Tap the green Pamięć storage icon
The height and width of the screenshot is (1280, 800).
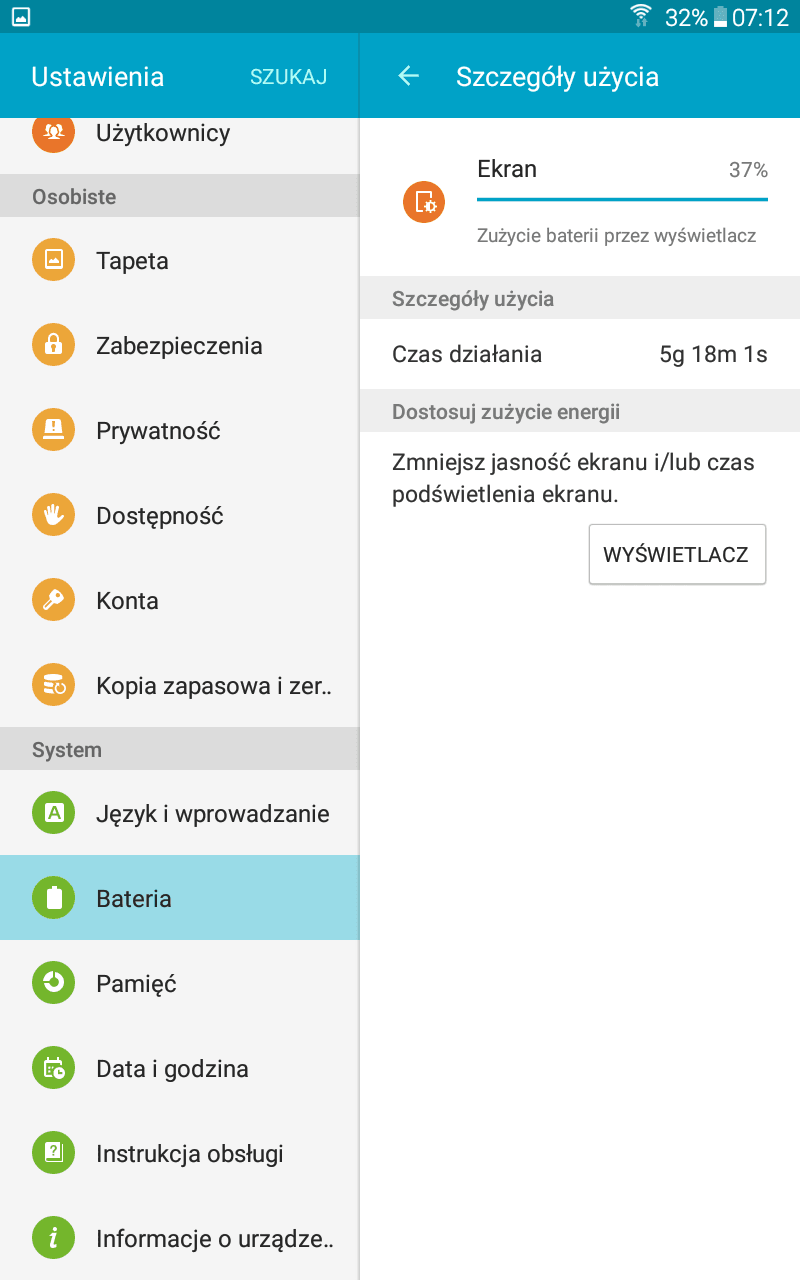54,983
